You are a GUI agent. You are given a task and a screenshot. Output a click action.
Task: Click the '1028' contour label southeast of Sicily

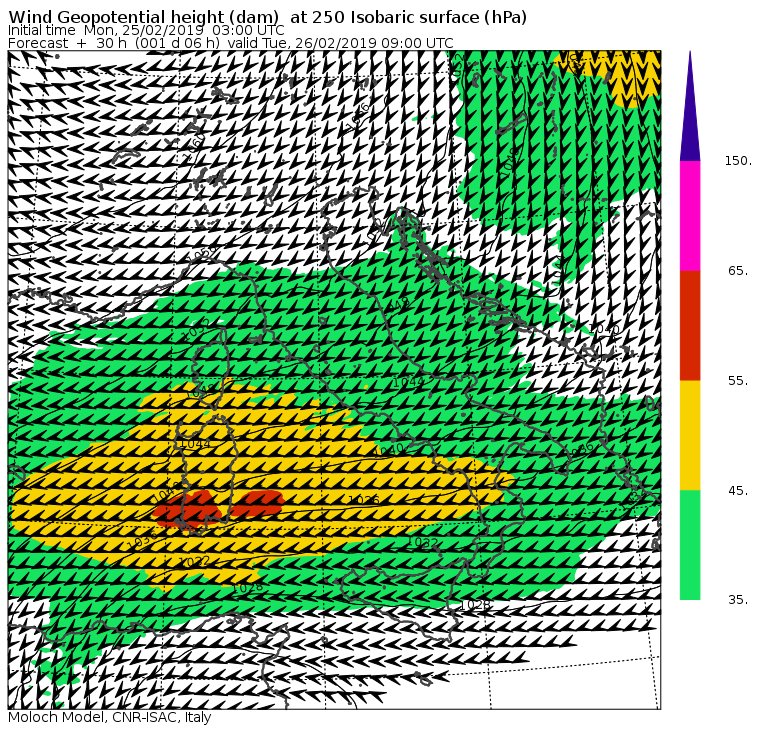coord(475,605)
